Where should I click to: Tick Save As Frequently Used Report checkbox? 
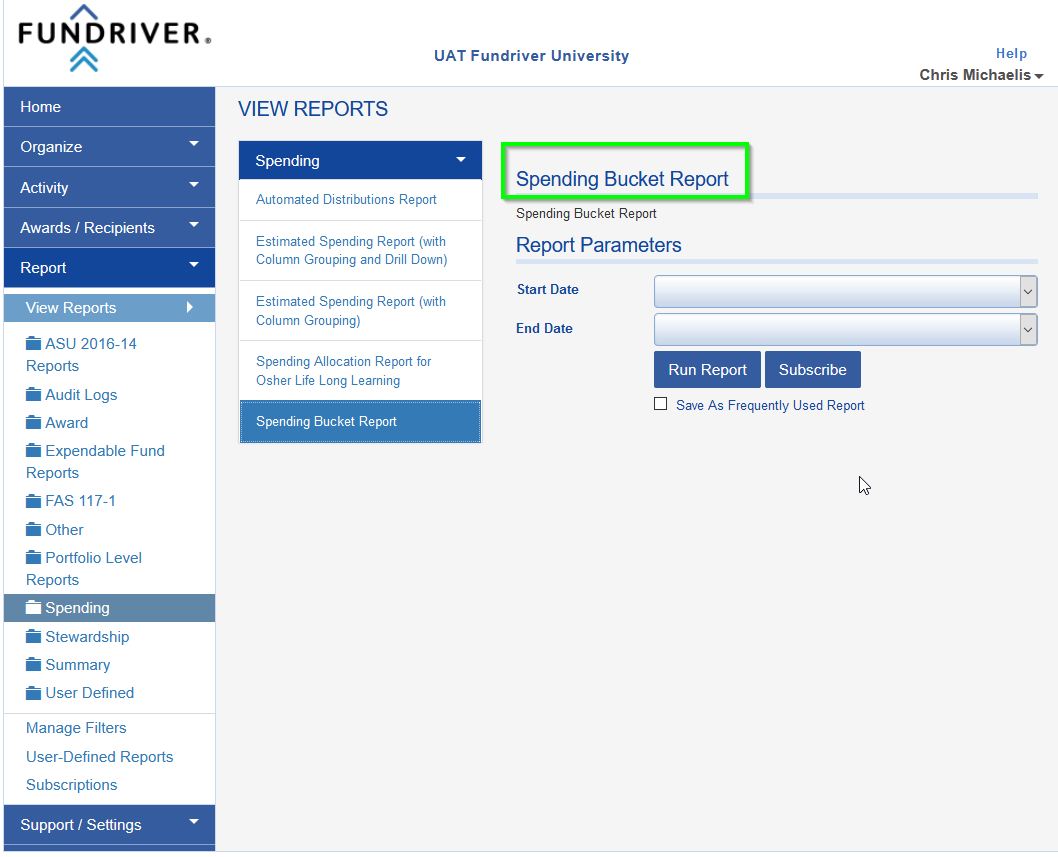coord(661,404)
